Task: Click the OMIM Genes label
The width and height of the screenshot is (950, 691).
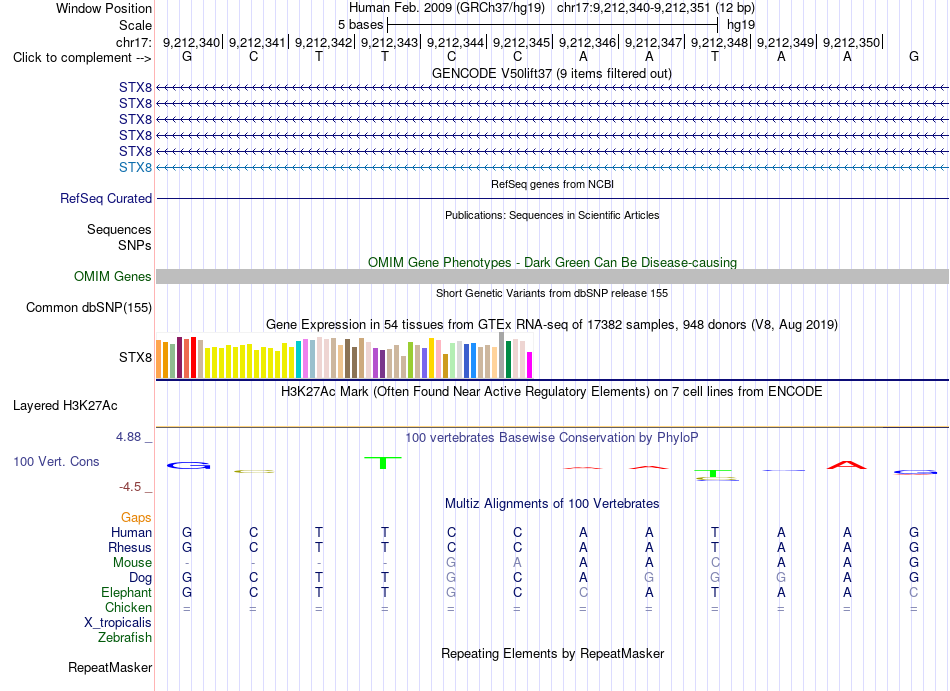Action: [x=113, y=277]
